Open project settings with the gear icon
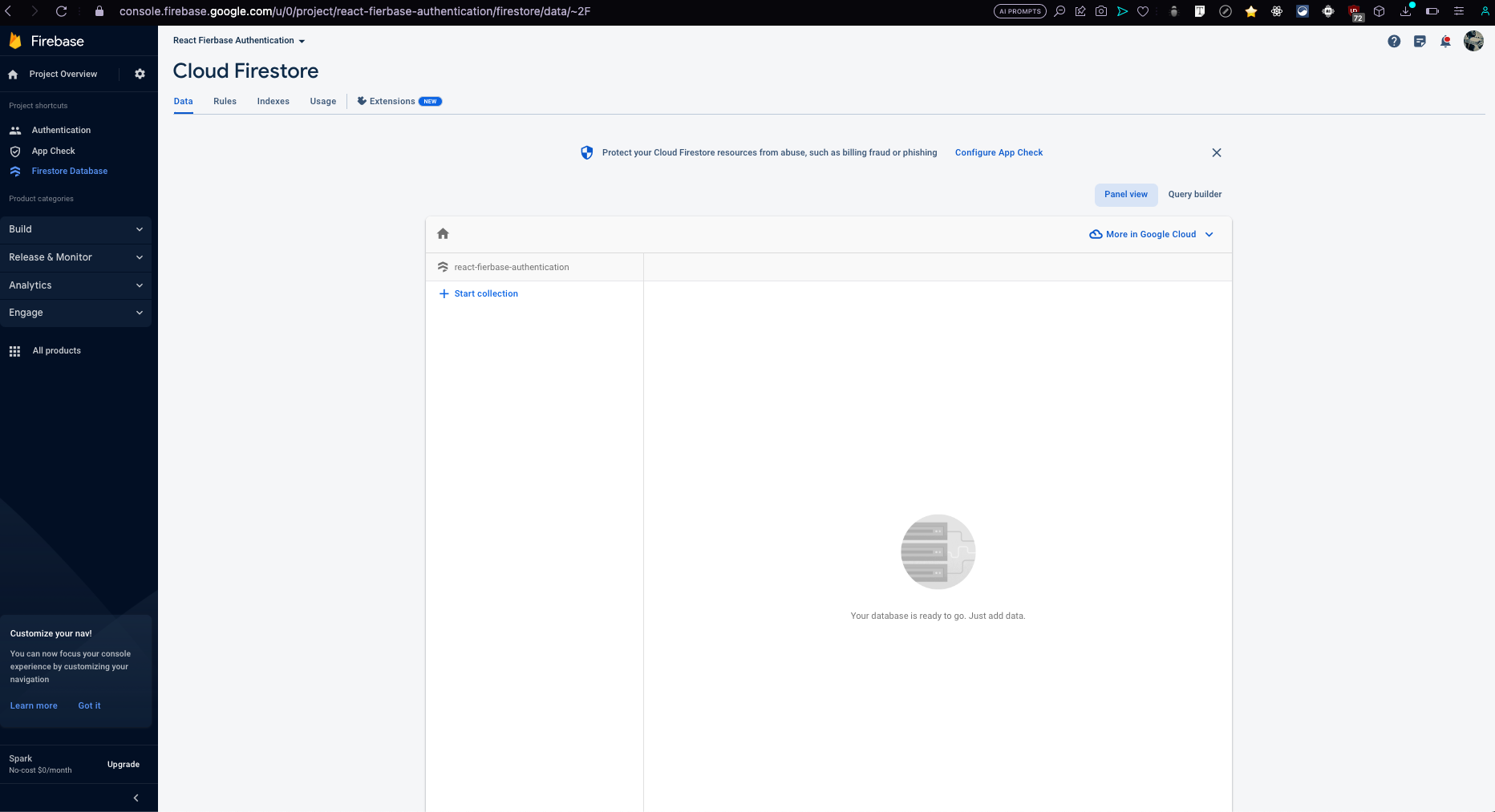The width and height of the screenshot is (1495, 812). click(x=140, y=74)
